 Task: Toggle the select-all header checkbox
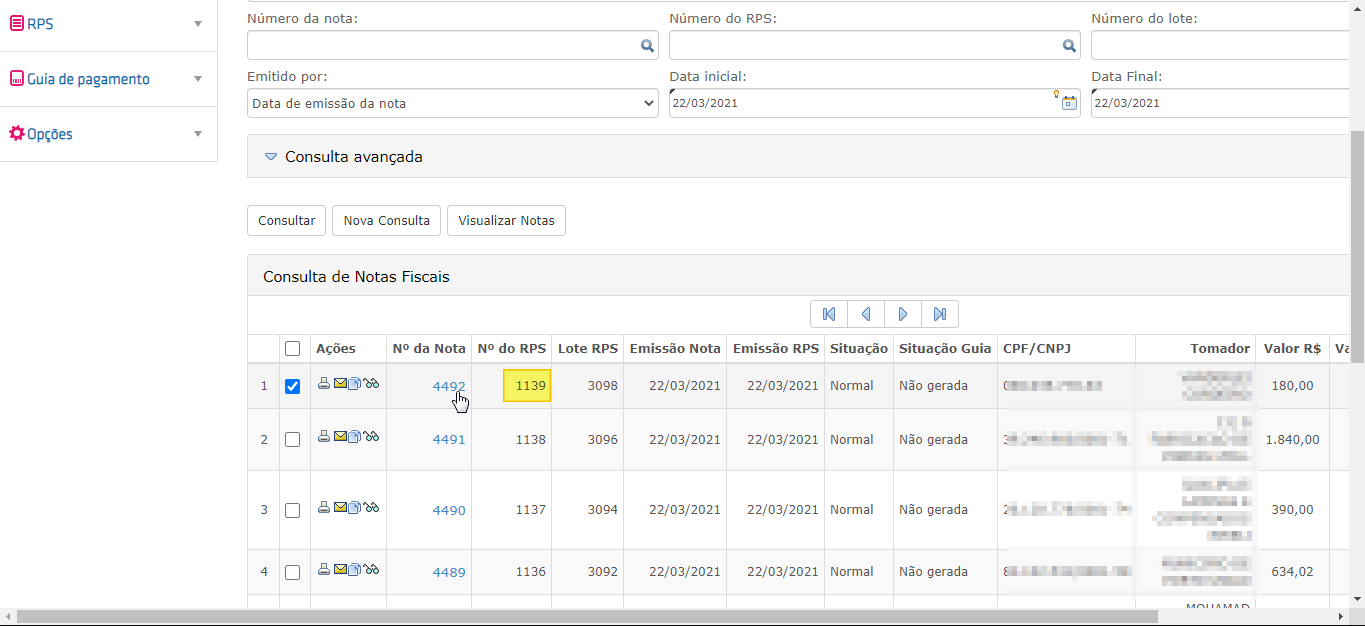(x=292, y=349)
